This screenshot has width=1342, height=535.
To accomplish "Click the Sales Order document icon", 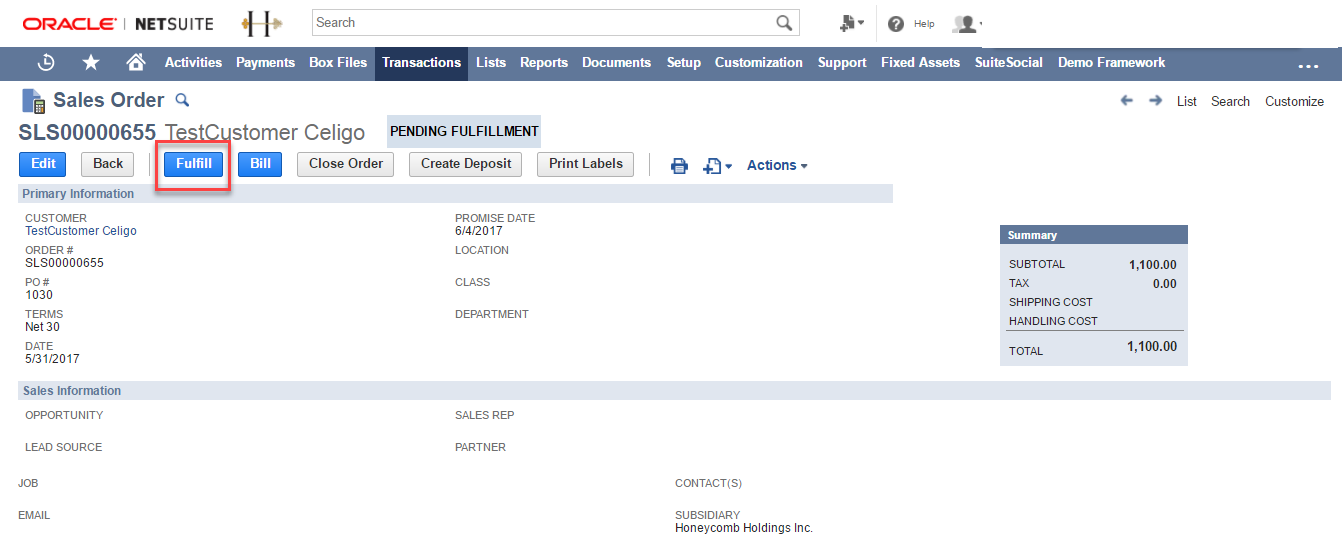I will coord(33,101).
